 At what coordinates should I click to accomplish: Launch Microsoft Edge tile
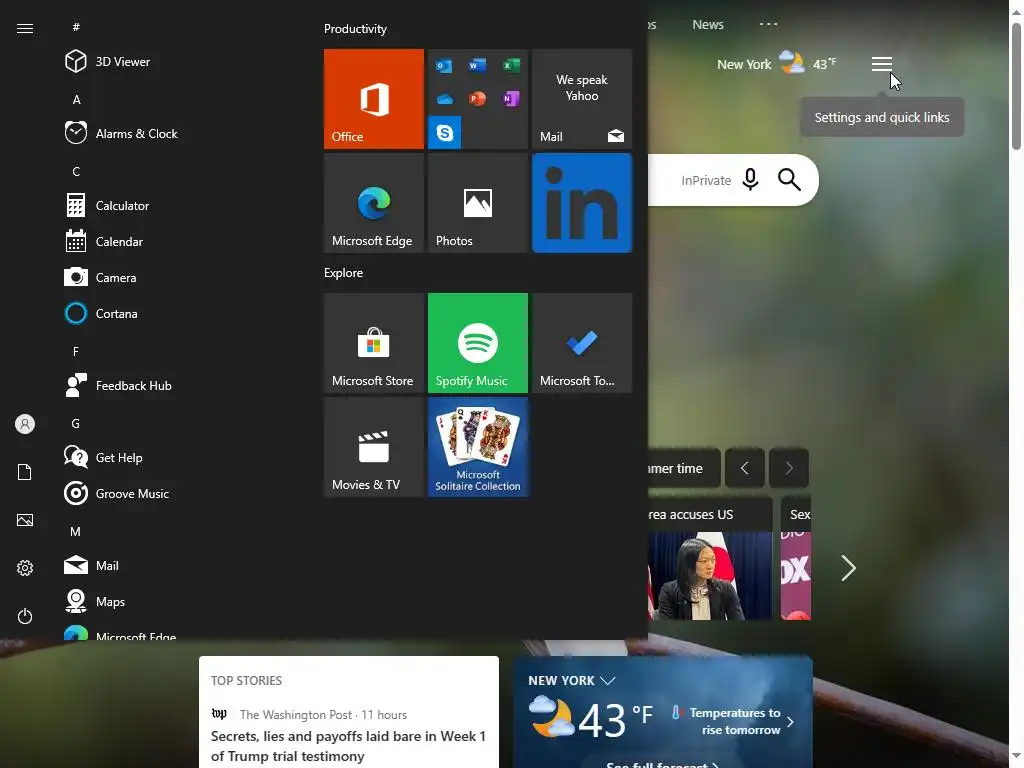(374, 203)
